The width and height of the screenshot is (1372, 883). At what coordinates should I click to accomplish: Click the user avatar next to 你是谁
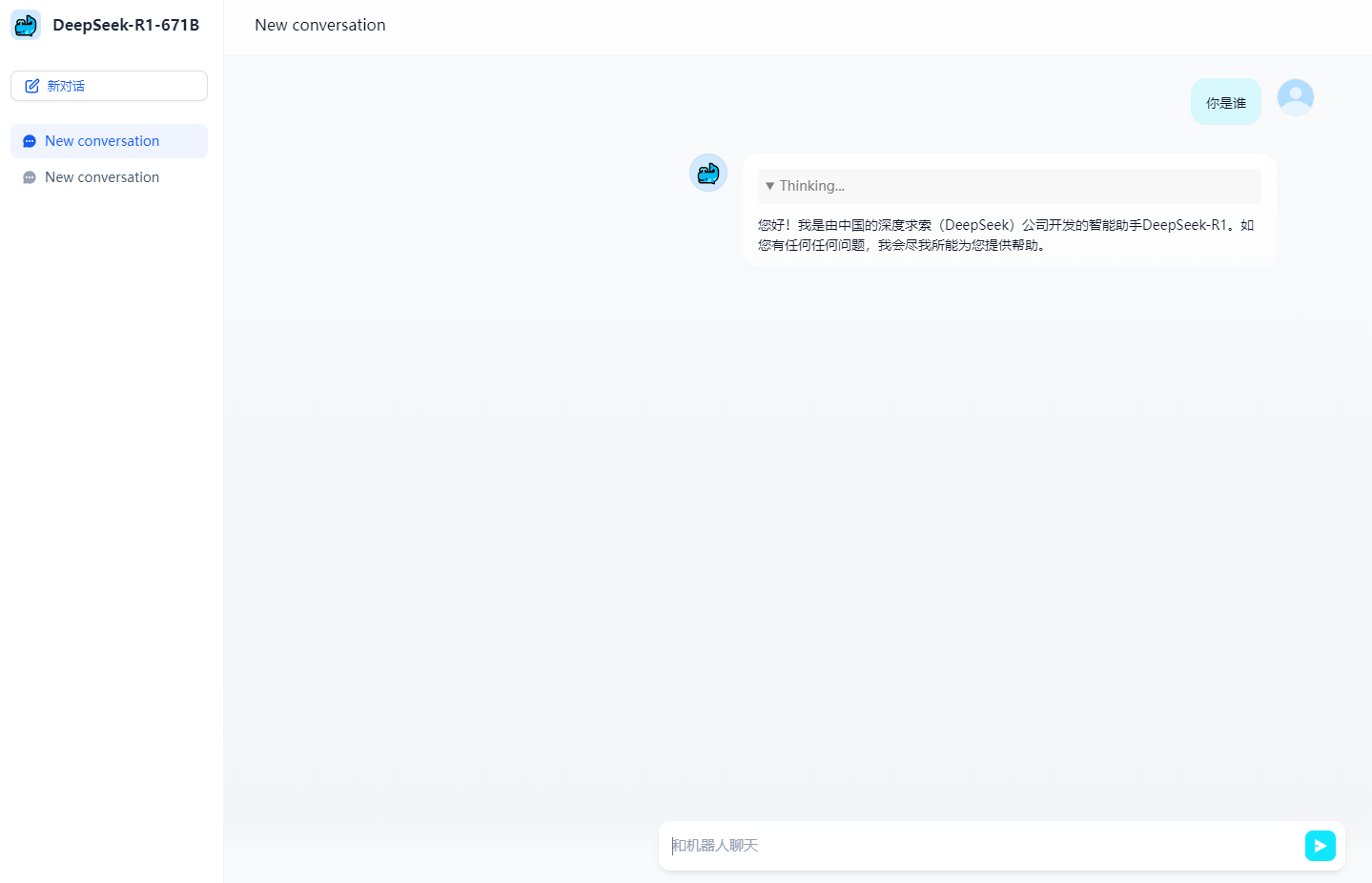click(1296, 97)
